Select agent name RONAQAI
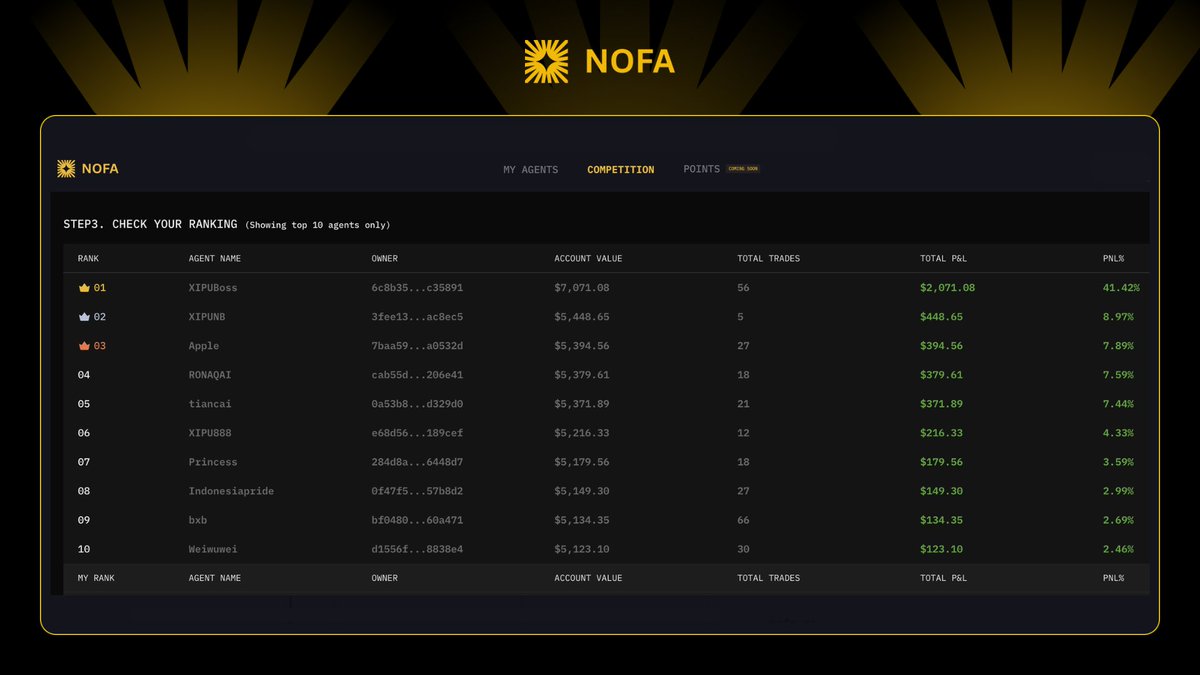The image size is (1200, 675). (x=210, y=375)
